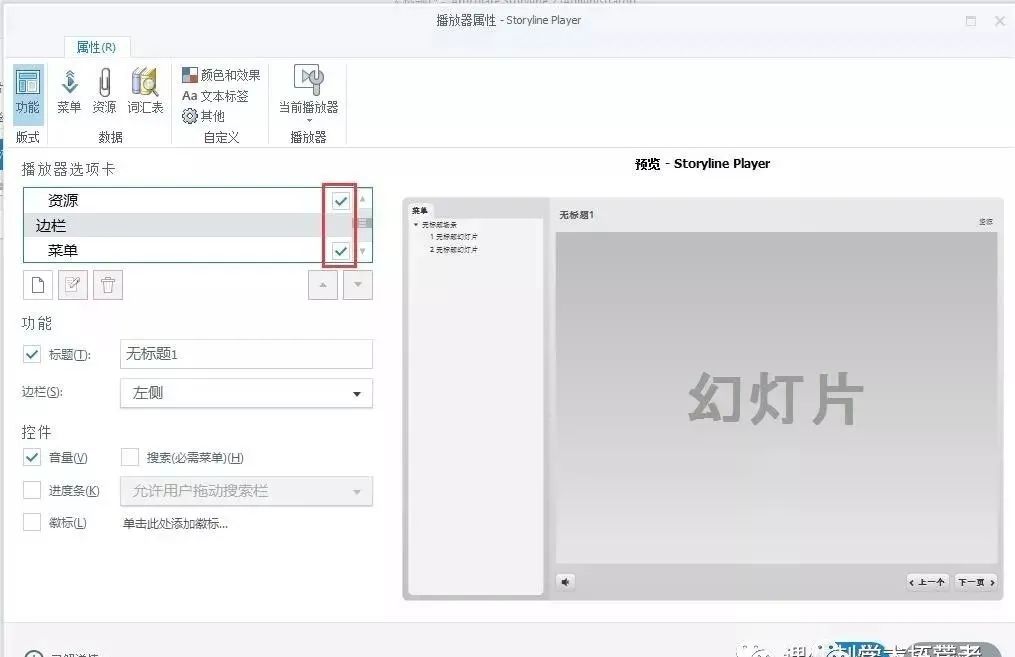The height and width of the screenshot is (657, 1015).
Task: Collapse 无标题场景 tree node in preview
Action: 416,225
